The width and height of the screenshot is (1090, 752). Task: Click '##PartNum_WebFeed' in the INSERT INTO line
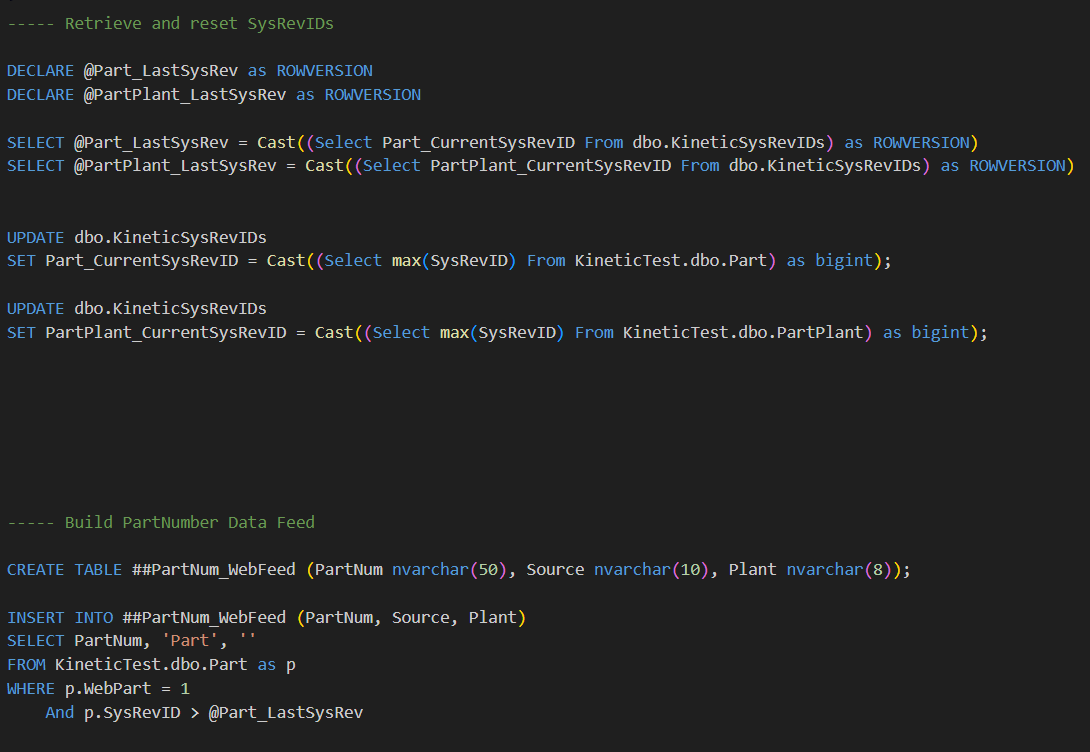204,618
